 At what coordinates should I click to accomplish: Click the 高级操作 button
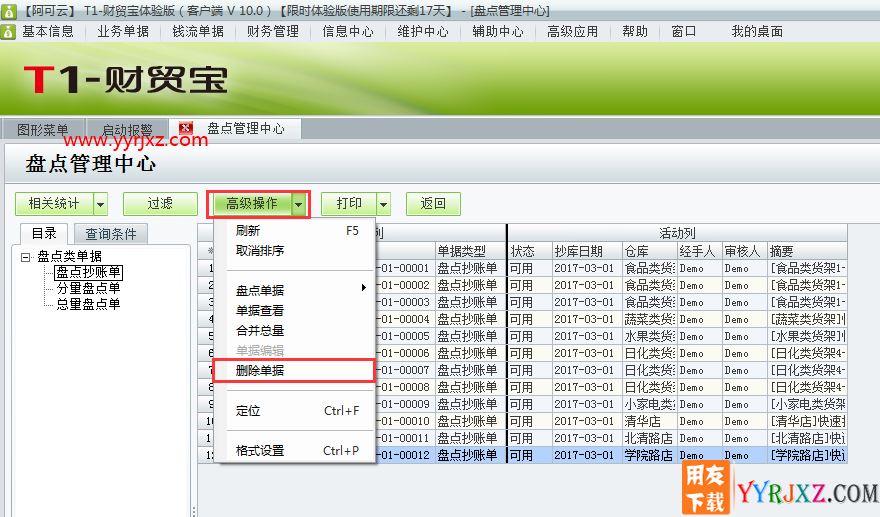251,204
